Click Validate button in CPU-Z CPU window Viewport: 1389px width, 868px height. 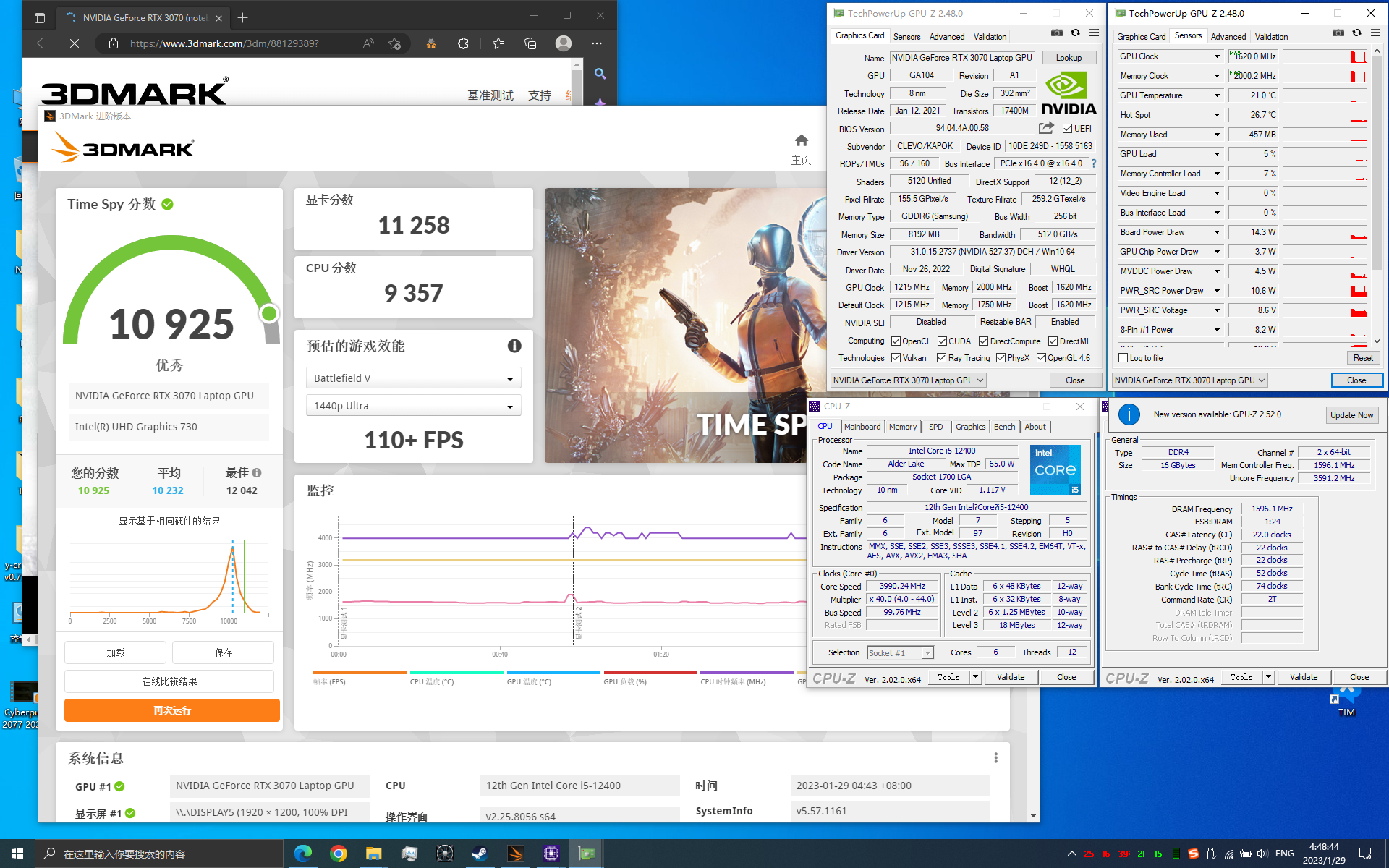click(x=1011, y=677)
